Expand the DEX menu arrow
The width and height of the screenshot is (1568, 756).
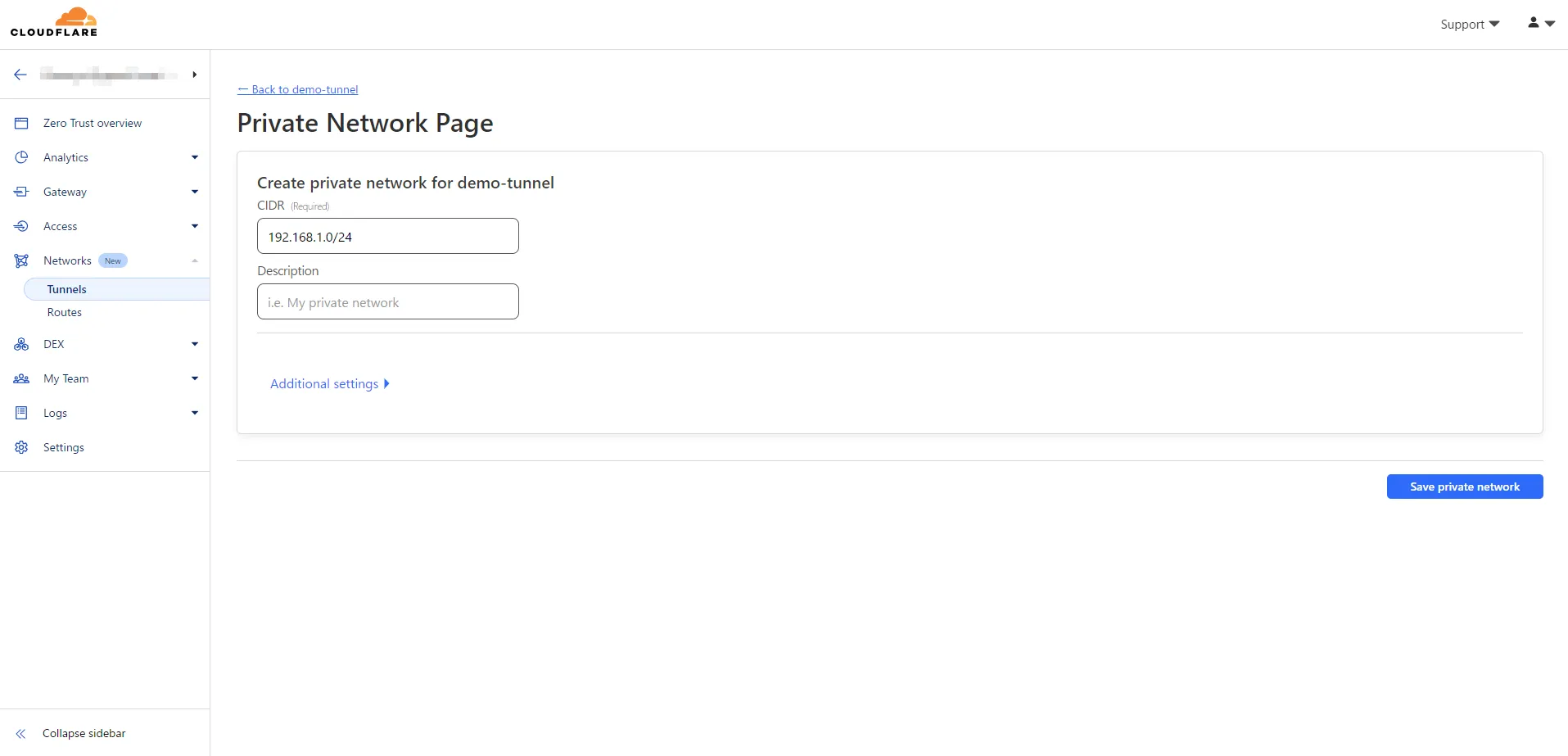tap(195, 344)
